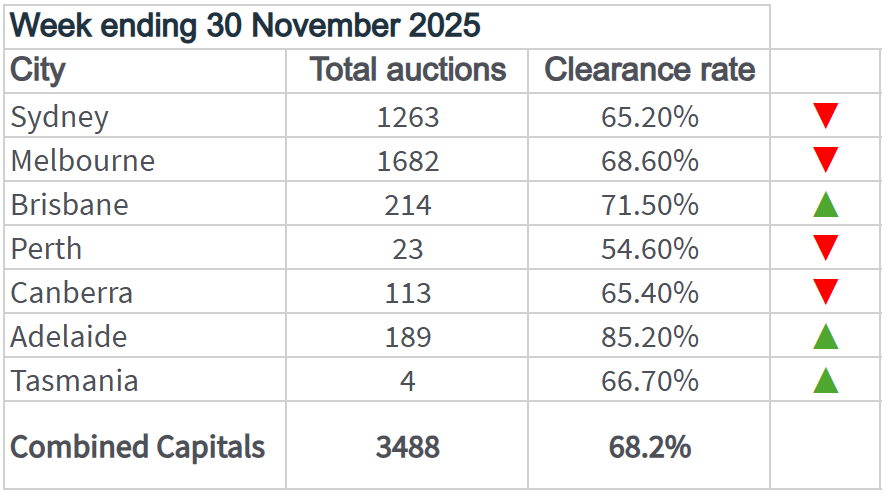Select Canberra's auction count 113
Image resolution: width=885 pixels, height=493 pixels.
[407, 293]
